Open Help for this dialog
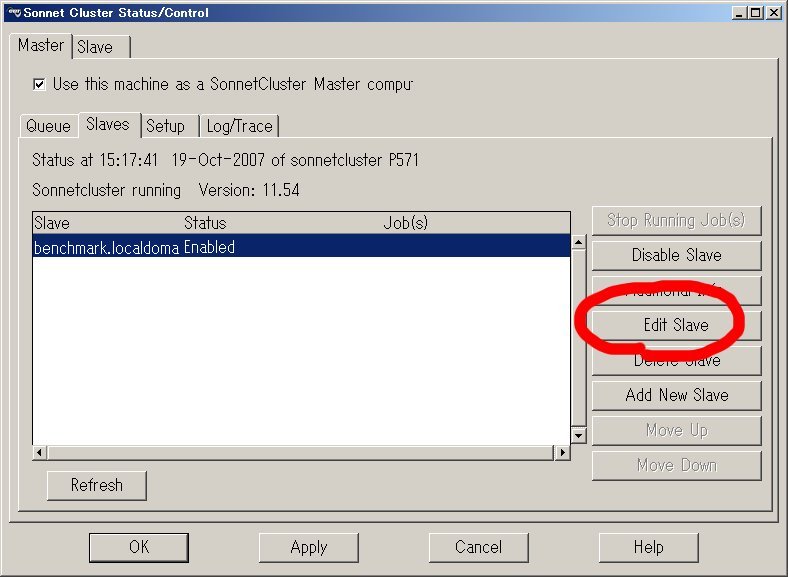Viewport: 788px width, 577px height. click(648, 547)
